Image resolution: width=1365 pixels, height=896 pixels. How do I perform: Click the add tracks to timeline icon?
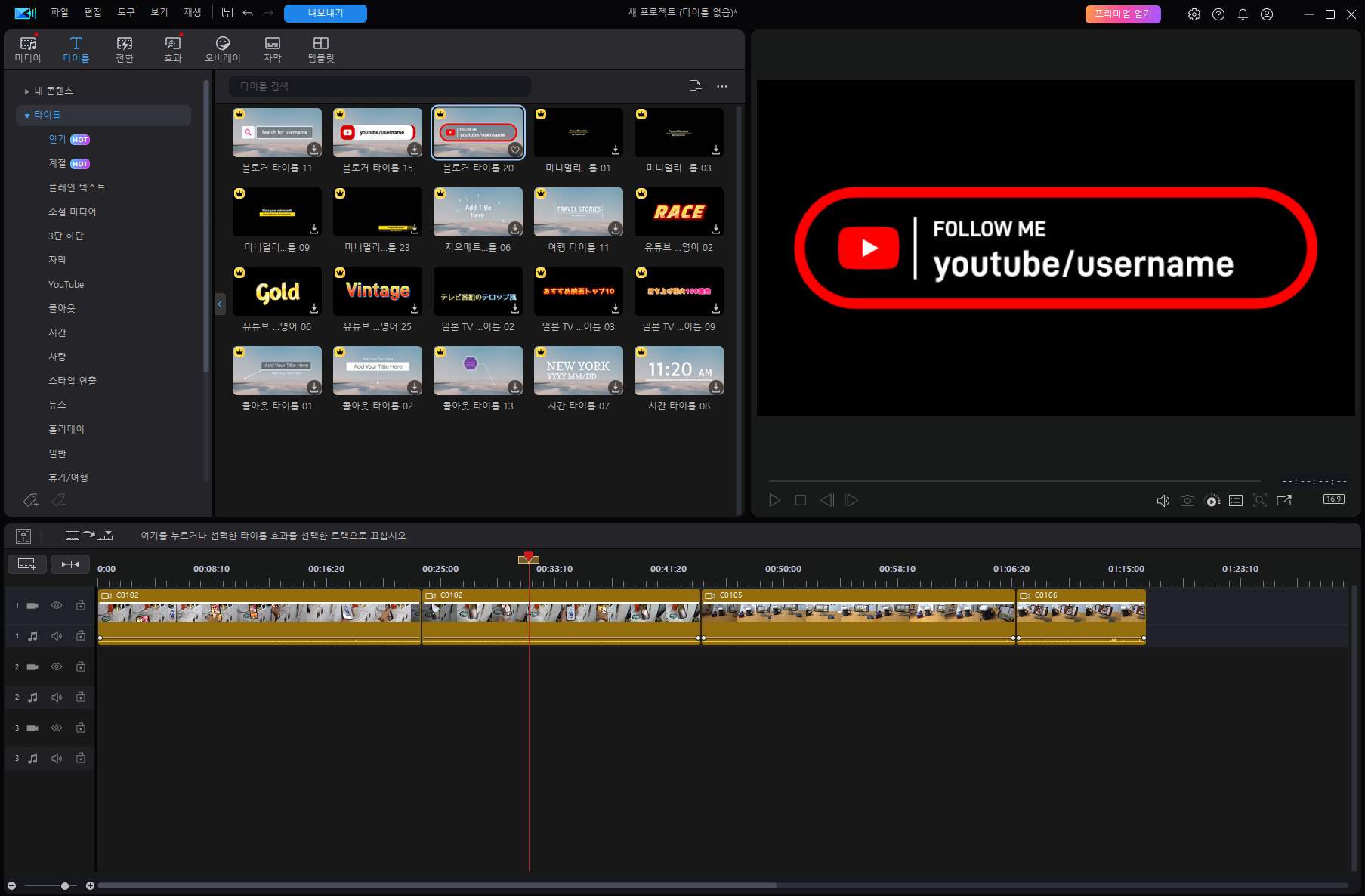click(26, 564)
